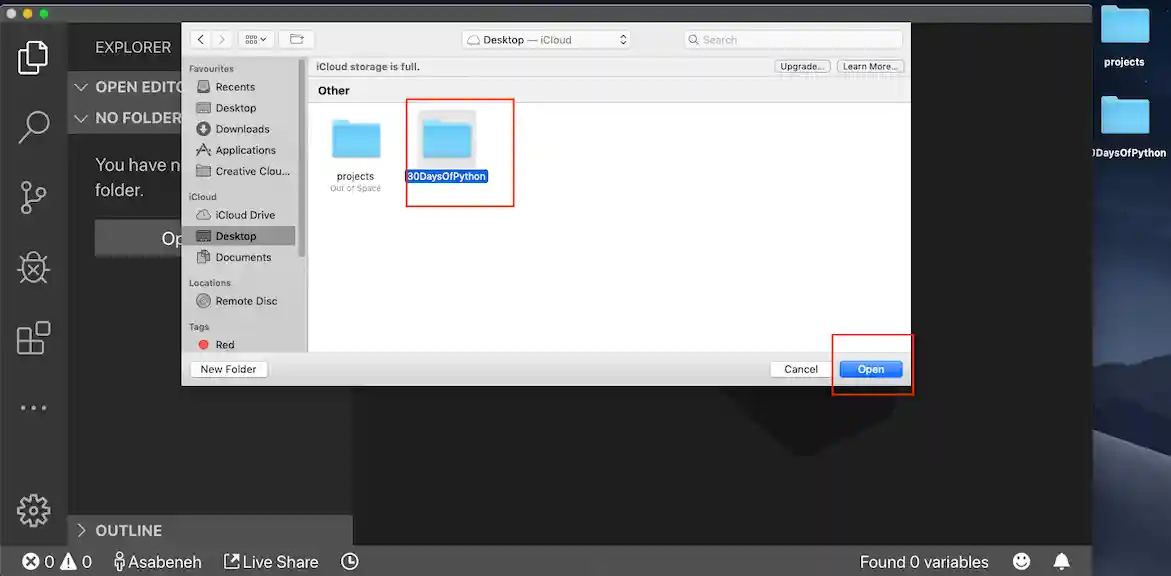
Task: Create a new folder via the toolbar icon
Action: click(x=296, y=40)
